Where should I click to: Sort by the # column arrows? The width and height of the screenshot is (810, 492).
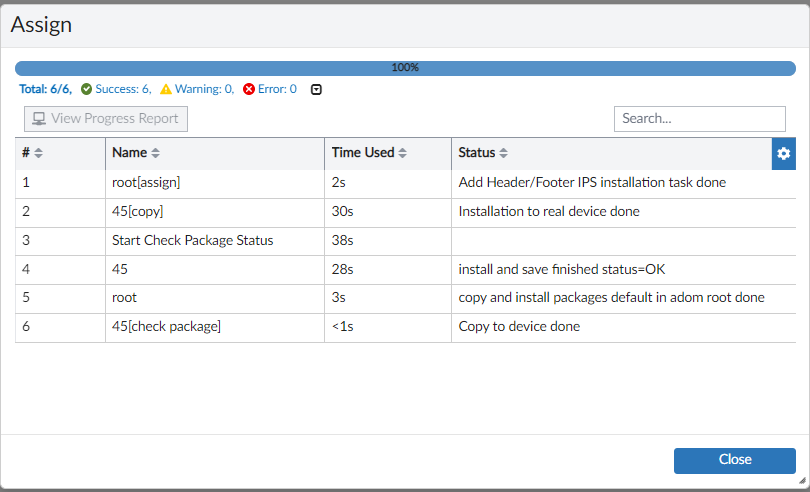pos(38,153)
